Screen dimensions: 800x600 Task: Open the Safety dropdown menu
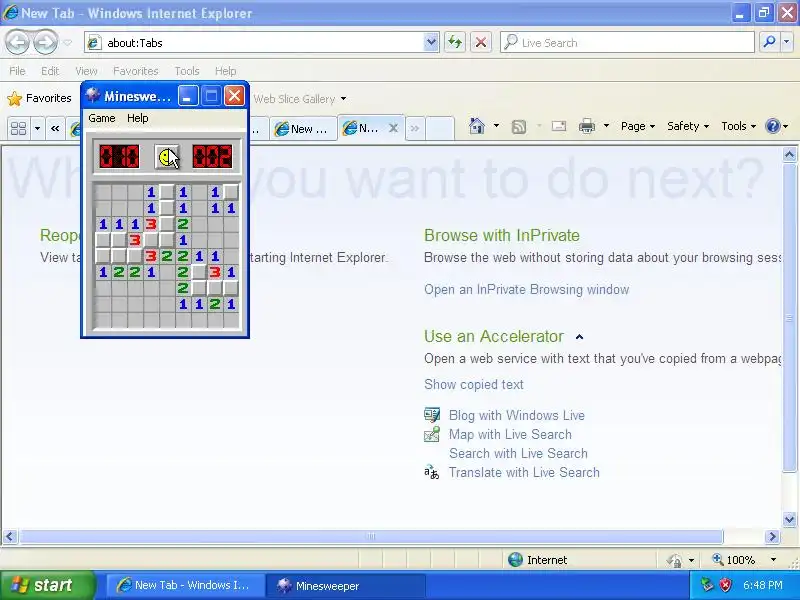coord(688,126)
